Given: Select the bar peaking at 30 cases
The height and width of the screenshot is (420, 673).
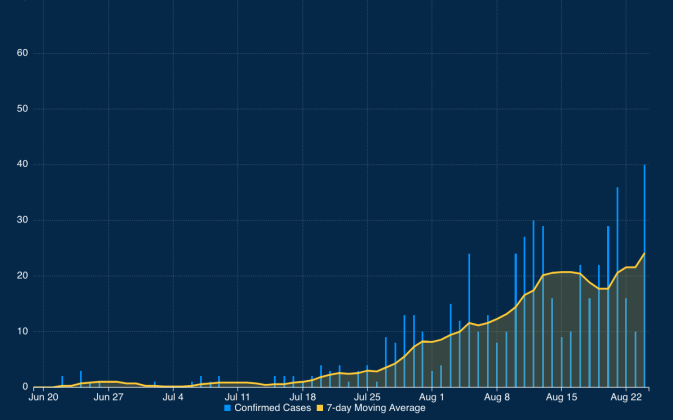Looking at the screenshot, I should tap(534, 304).
